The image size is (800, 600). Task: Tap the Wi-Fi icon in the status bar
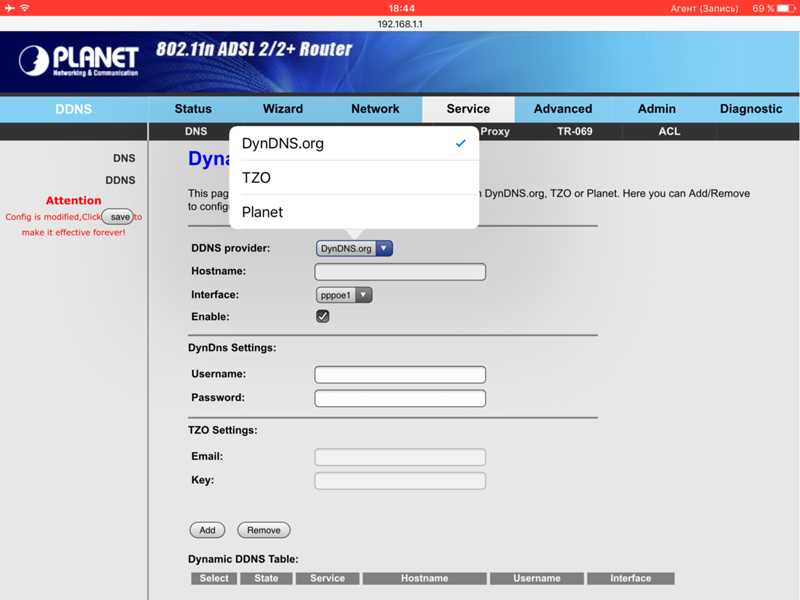(25, 8)
